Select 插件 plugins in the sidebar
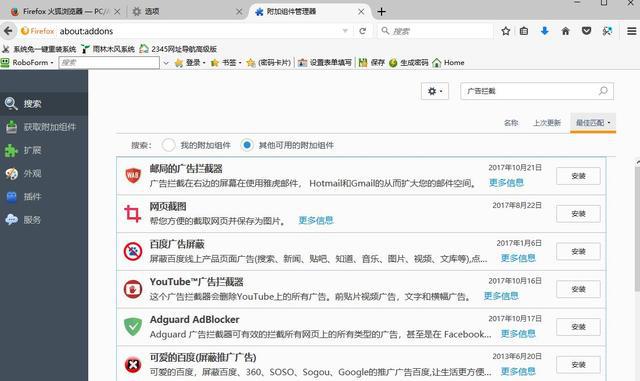640x381 pixels. click(44, 196)
